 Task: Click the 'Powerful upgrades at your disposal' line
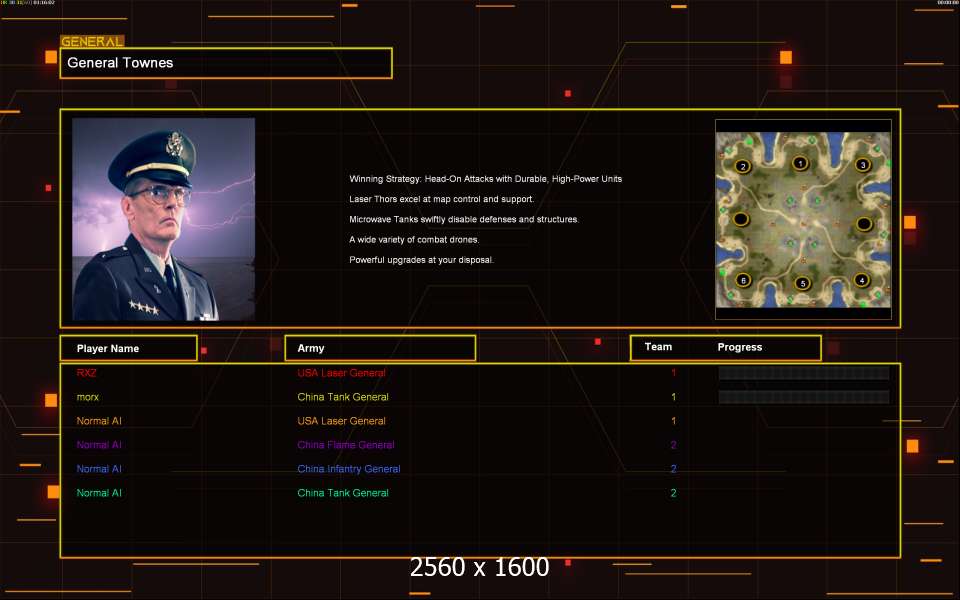click(422, 260)
